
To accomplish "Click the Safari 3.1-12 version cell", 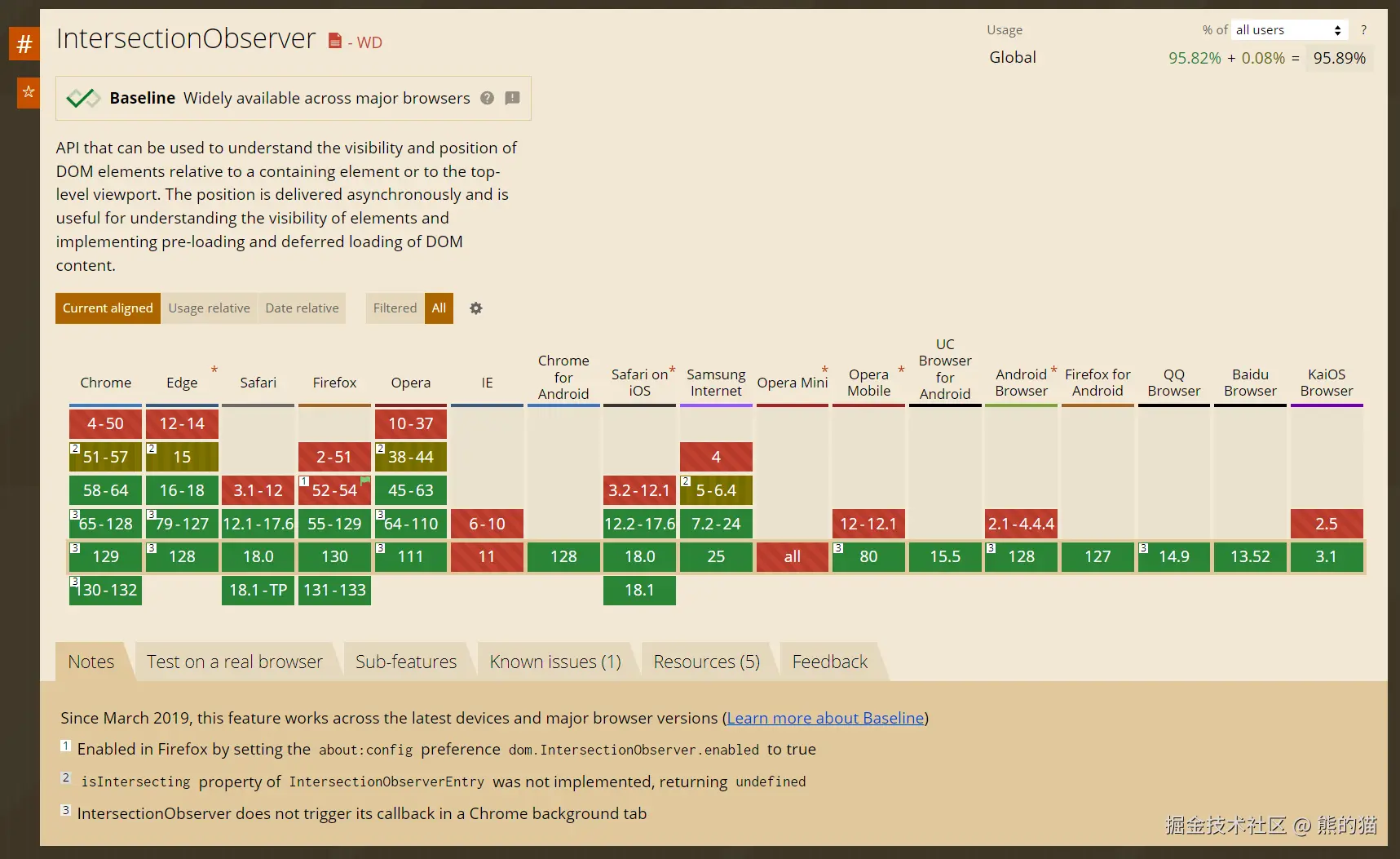I will pyautogui.click(x=258, y=490).
